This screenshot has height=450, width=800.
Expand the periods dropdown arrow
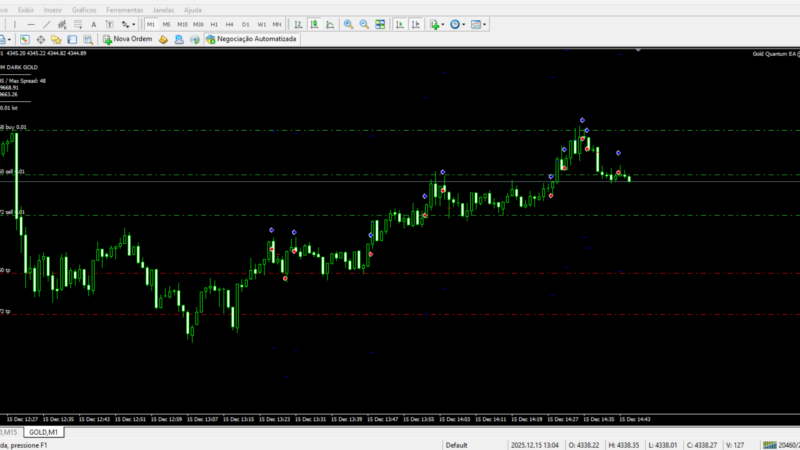click(463, 24)
